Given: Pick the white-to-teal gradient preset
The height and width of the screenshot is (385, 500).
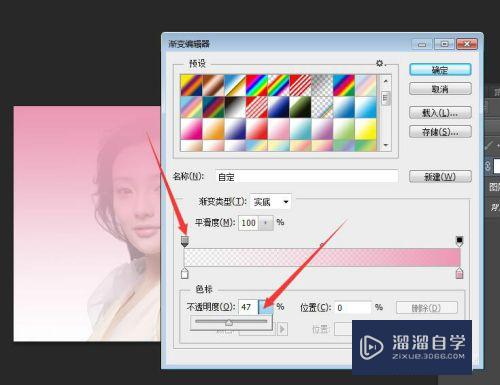Looking at the screenshot, I should (300, 129).
